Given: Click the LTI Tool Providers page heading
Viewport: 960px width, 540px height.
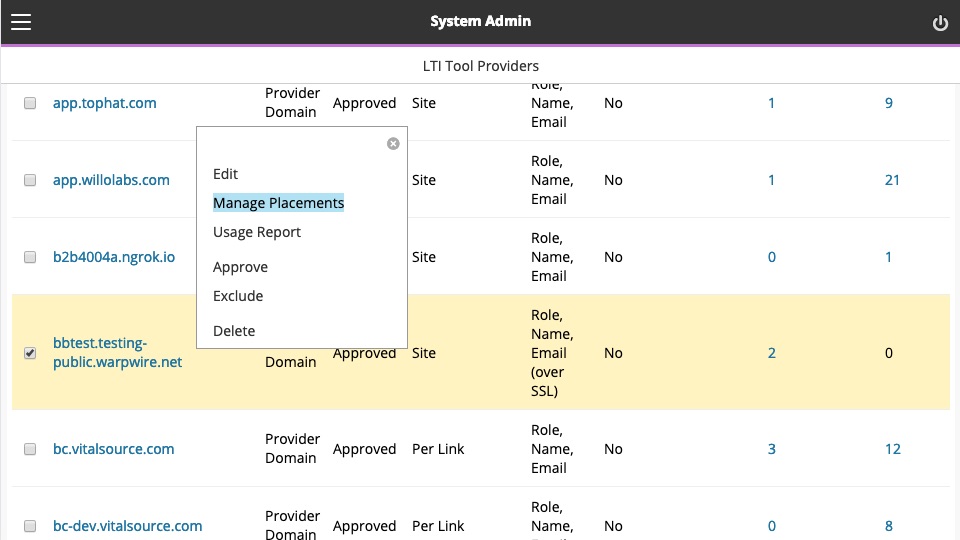Looking at the screenshot, I should coord(481,66).
